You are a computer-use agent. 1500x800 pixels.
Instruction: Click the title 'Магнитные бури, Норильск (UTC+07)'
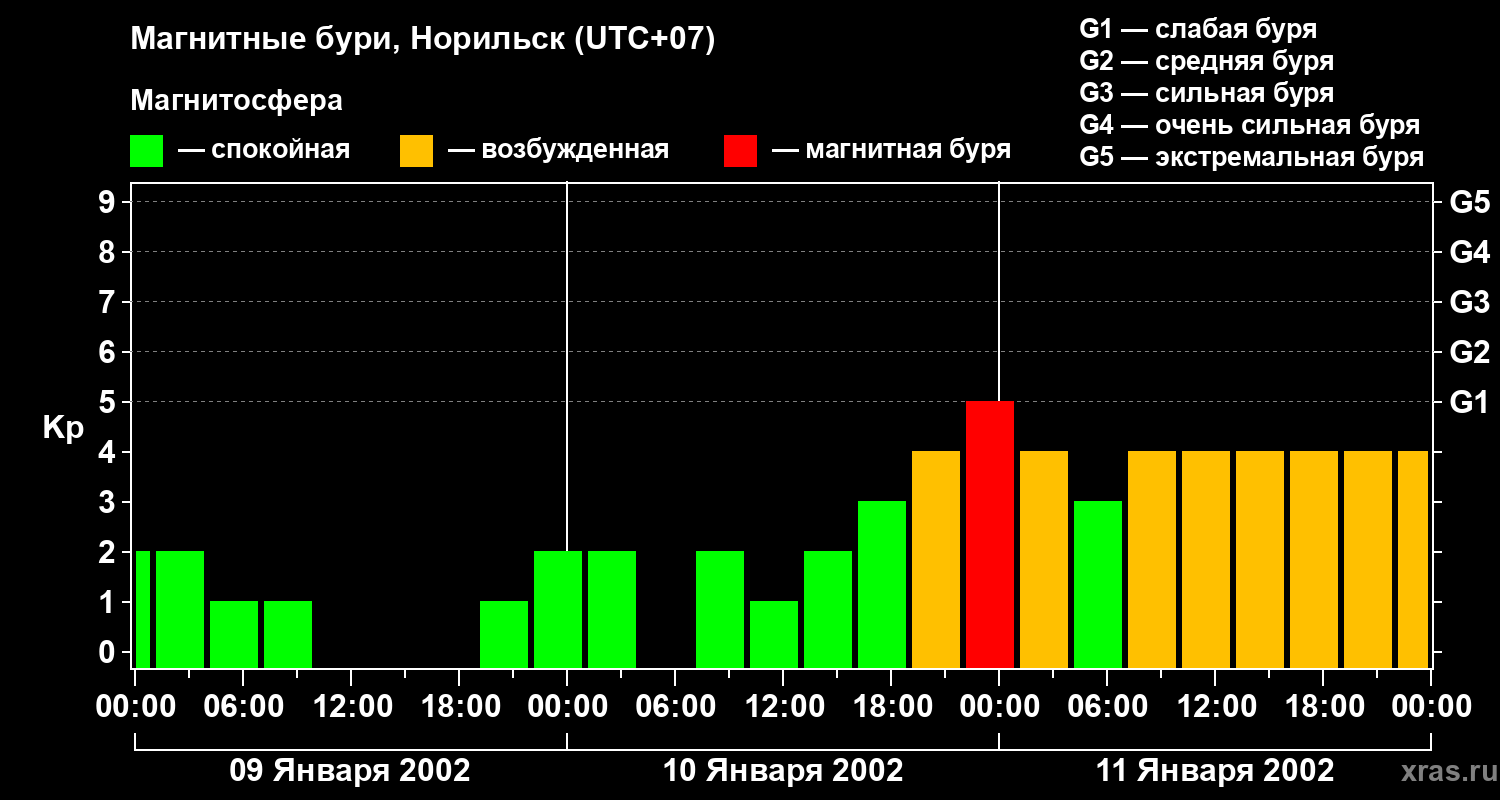coord(423,40)
